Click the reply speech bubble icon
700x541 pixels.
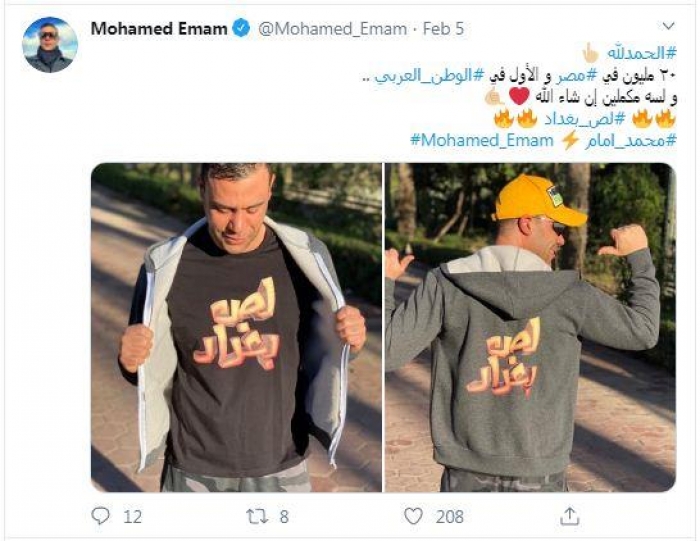[100, 516]
